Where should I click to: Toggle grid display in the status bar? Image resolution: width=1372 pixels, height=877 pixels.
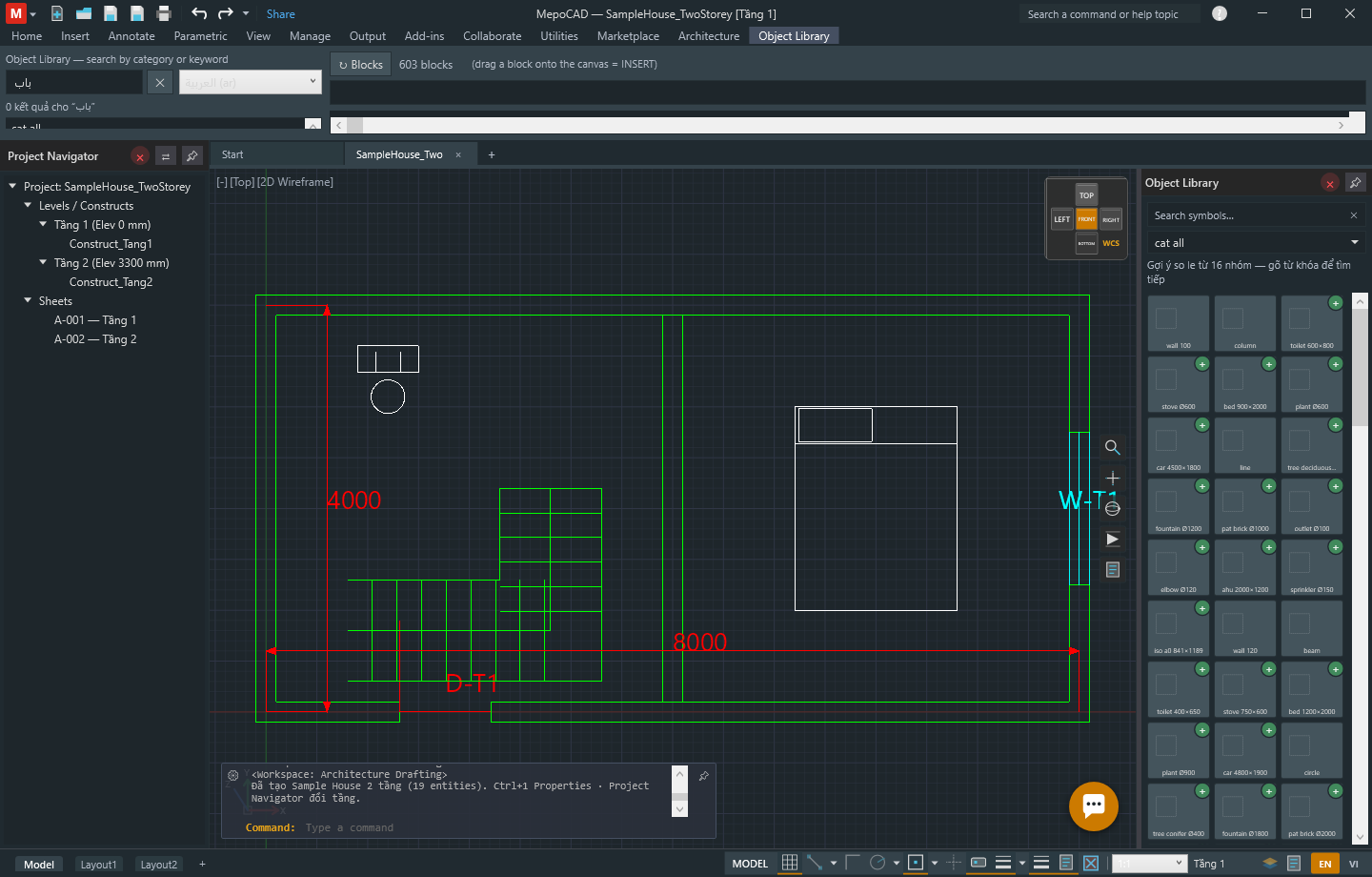tap(790, 863)
